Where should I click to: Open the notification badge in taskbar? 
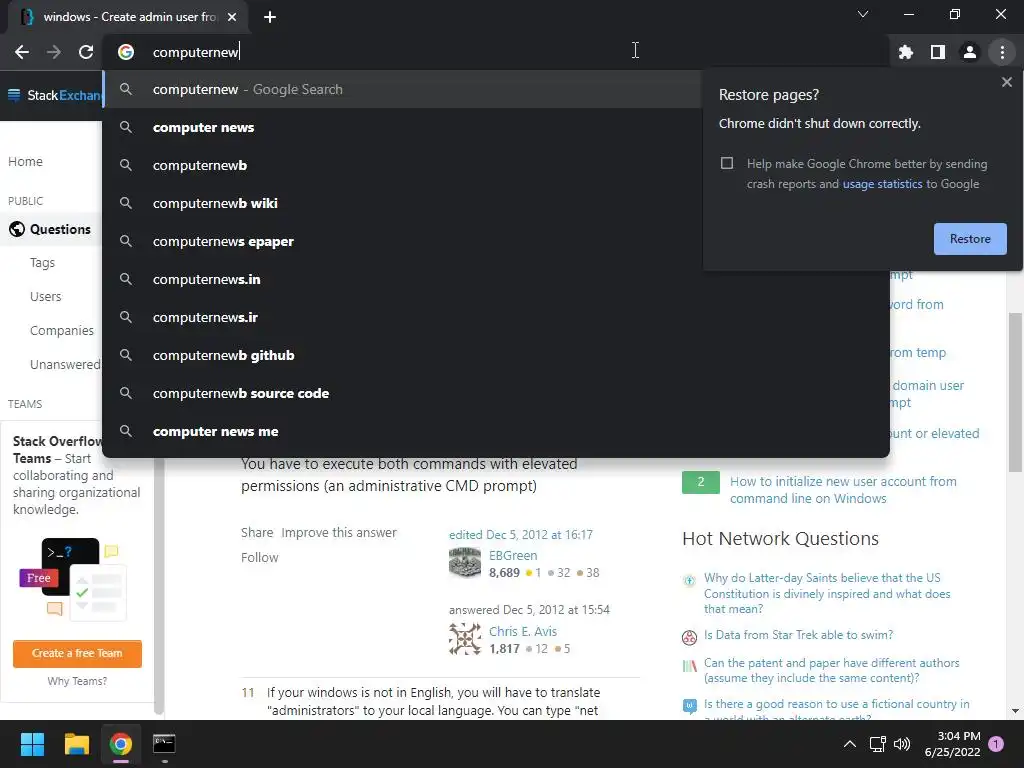pos(996,744)
